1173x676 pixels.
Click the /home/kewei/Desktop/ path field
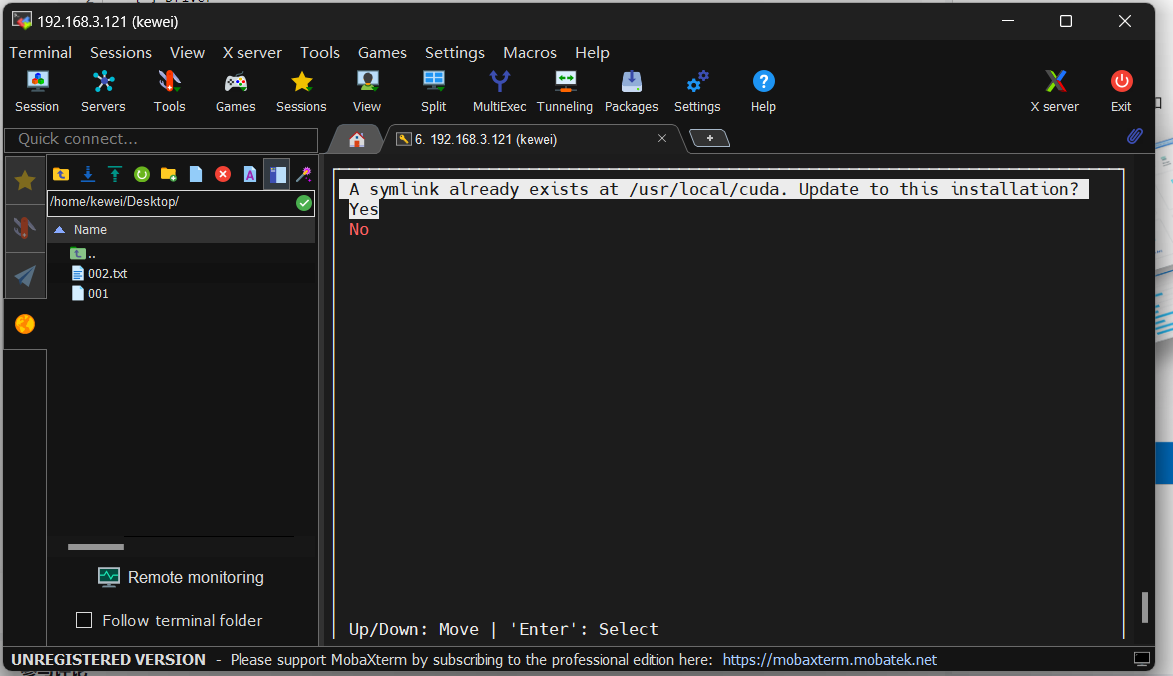(171, 202)
